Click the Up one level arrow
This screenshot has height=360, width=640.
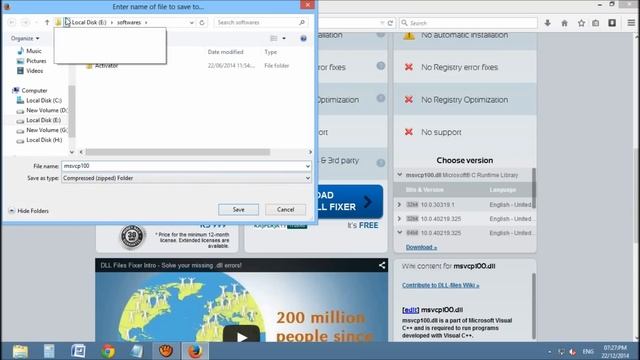pyautogui.click(x=47, y=22)
